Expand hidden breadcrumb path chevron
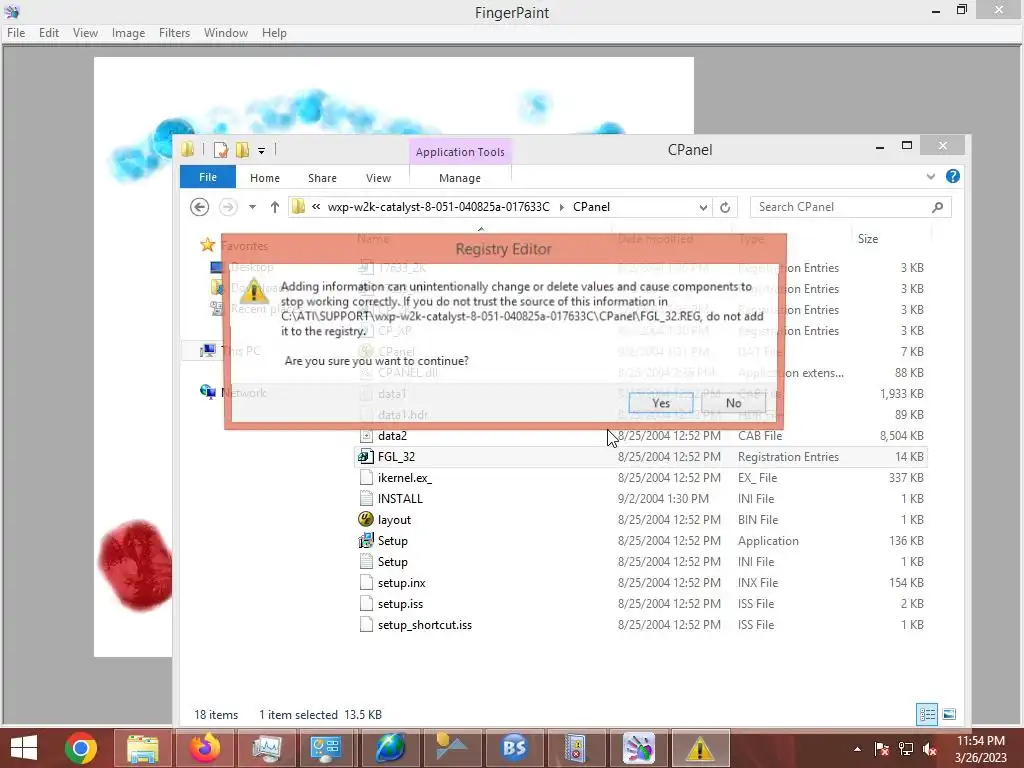 316,207
